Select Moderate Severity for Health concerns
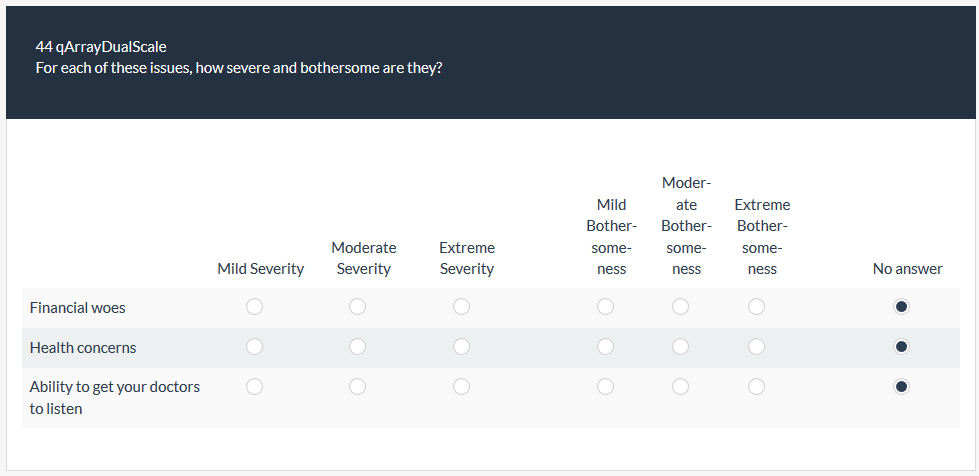 pyautogui.click(x=358, y=347)
